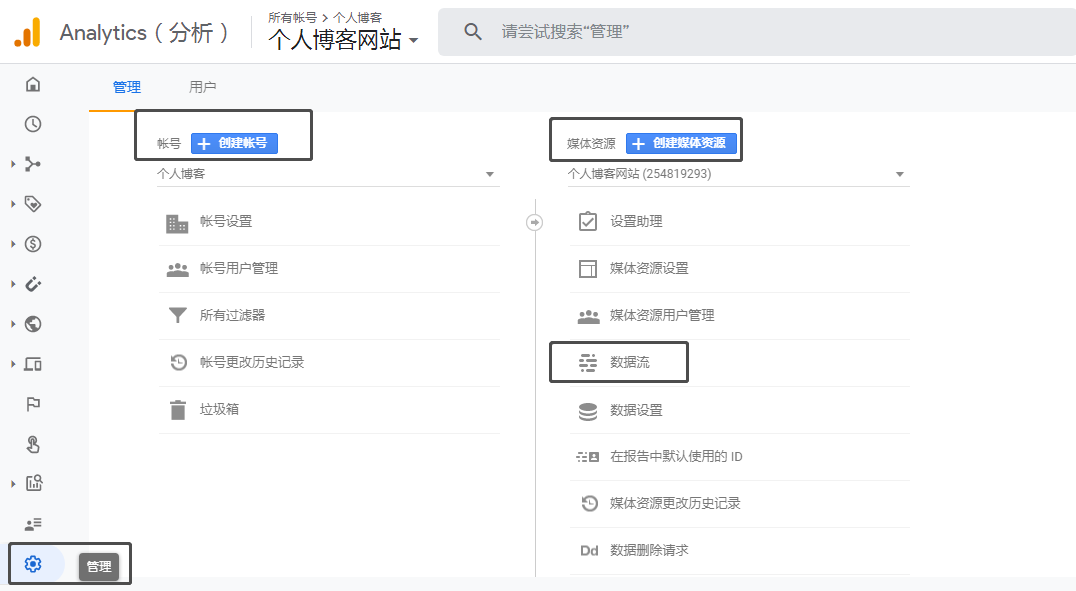Open the Acquisition branching-arrows sidebar icon
This screenshot has height=591, width=1076.
pyautogui.click(x=33, y=164)
